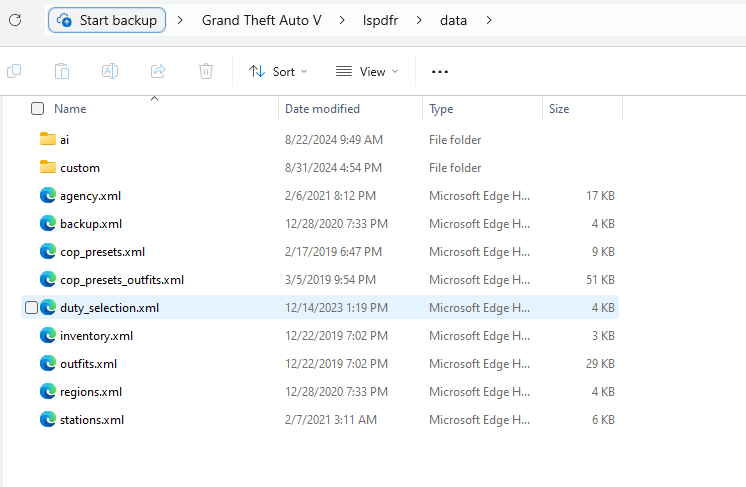Click the Cut toolbar icon
The height and width of the screenshot is (487, 746).
point(14,71)
